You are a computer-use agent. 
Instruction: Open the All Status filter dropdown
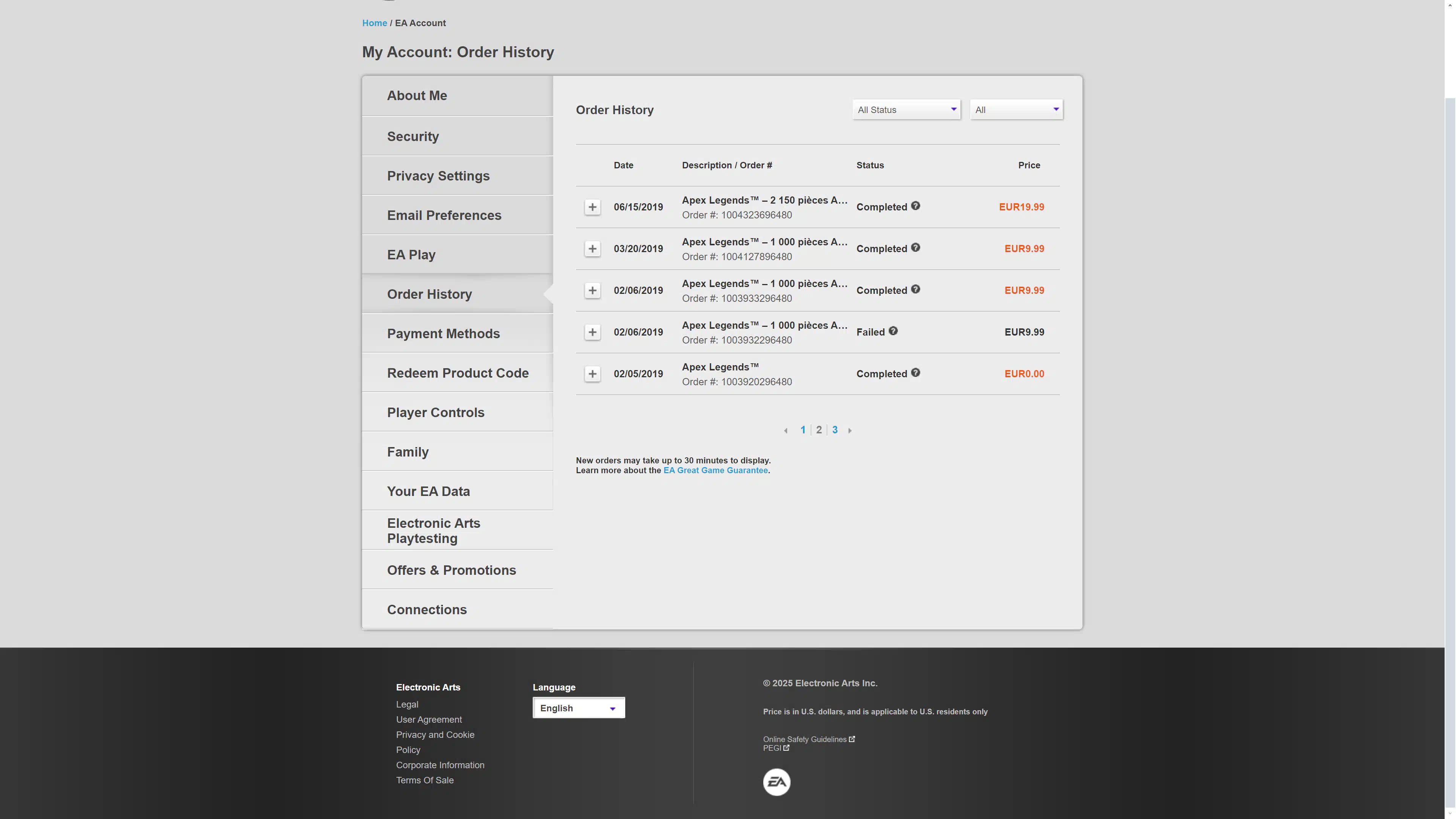pyautogui.click(x=907, y=110)
